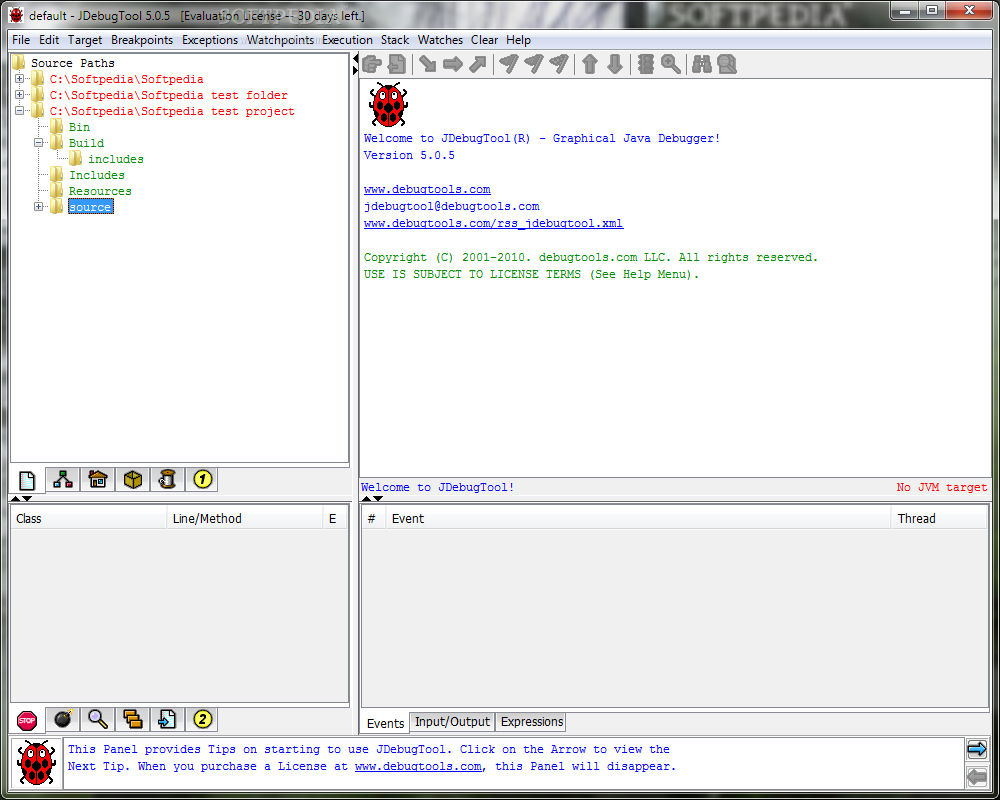Click the zoom magnifier plus toolbar icon
Image resolution: width=1000 pixels, height=800 pixels.
[x=670, y=64]
